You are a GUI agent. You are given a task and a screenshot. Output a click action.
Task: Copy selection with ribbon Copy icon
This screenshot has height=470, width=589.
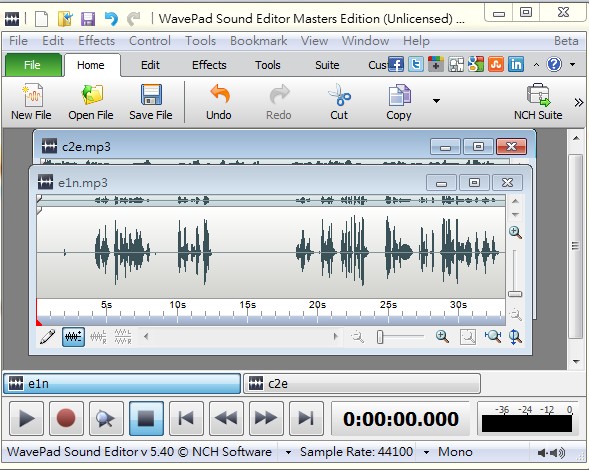(x=399, y=102)
